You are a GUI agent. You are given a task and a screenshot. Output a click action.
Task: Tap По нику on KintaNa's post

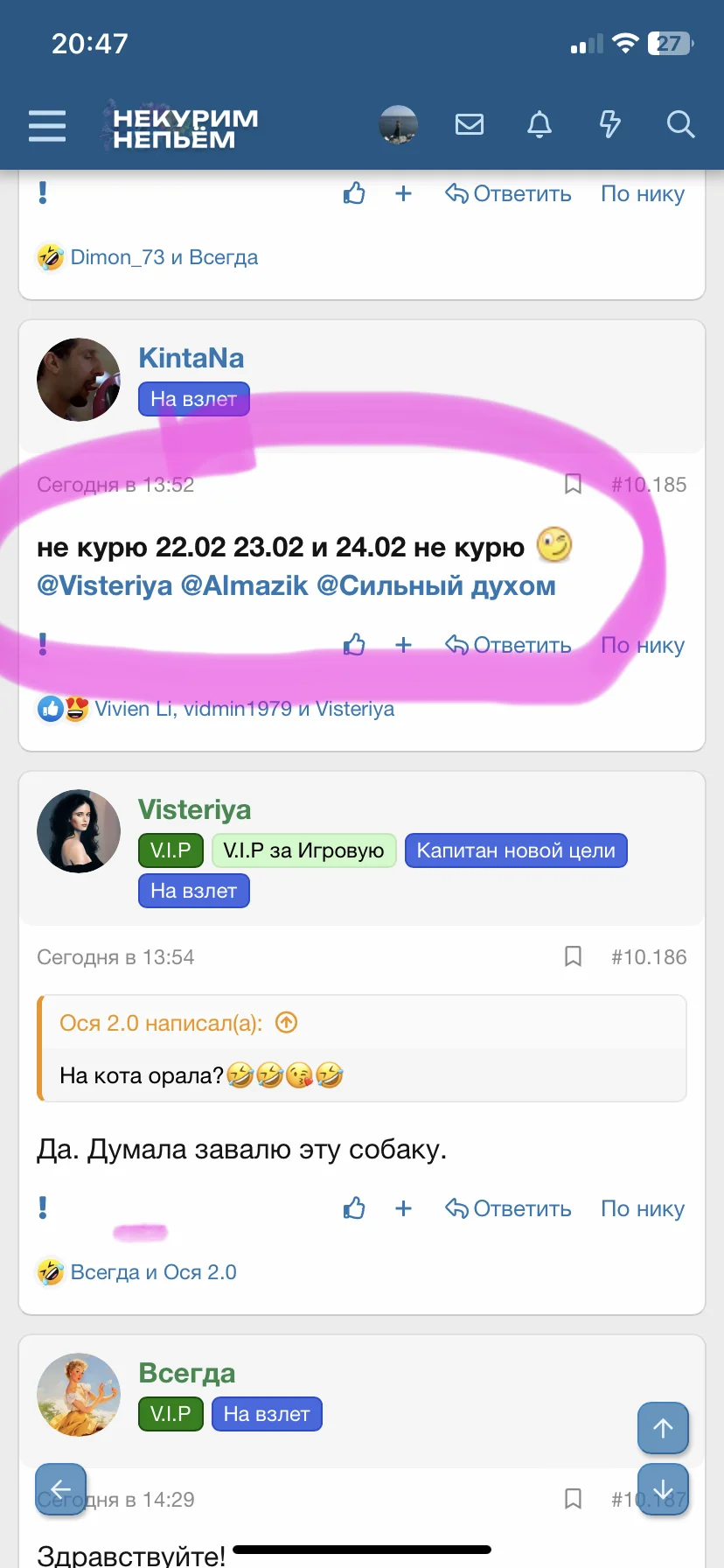click(x=643, y=645)
